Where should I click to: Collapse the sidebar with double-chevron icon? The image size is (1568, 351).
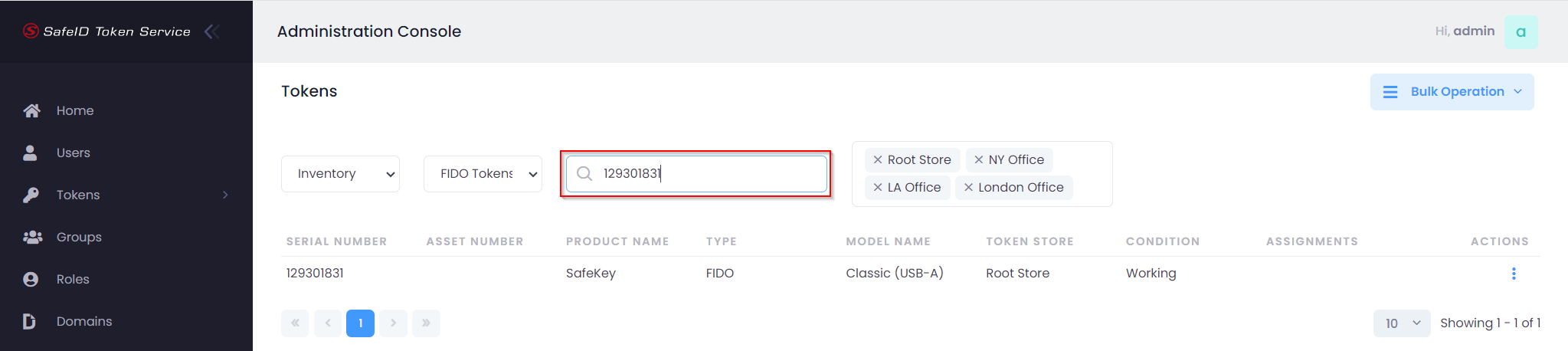click(x=212, y=31)
